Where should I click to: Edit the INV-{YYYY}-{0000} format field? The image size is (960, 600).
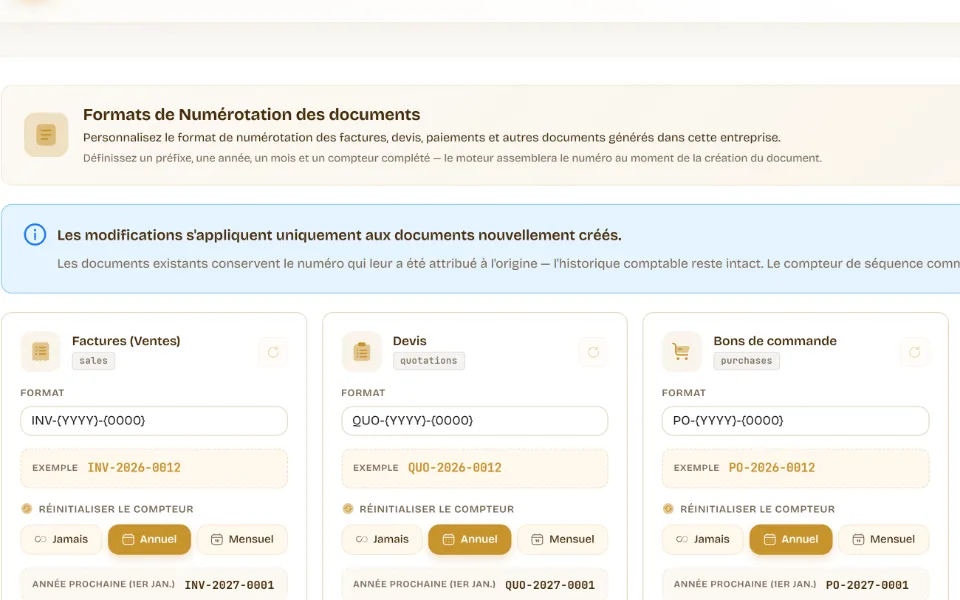click(154, 421)
